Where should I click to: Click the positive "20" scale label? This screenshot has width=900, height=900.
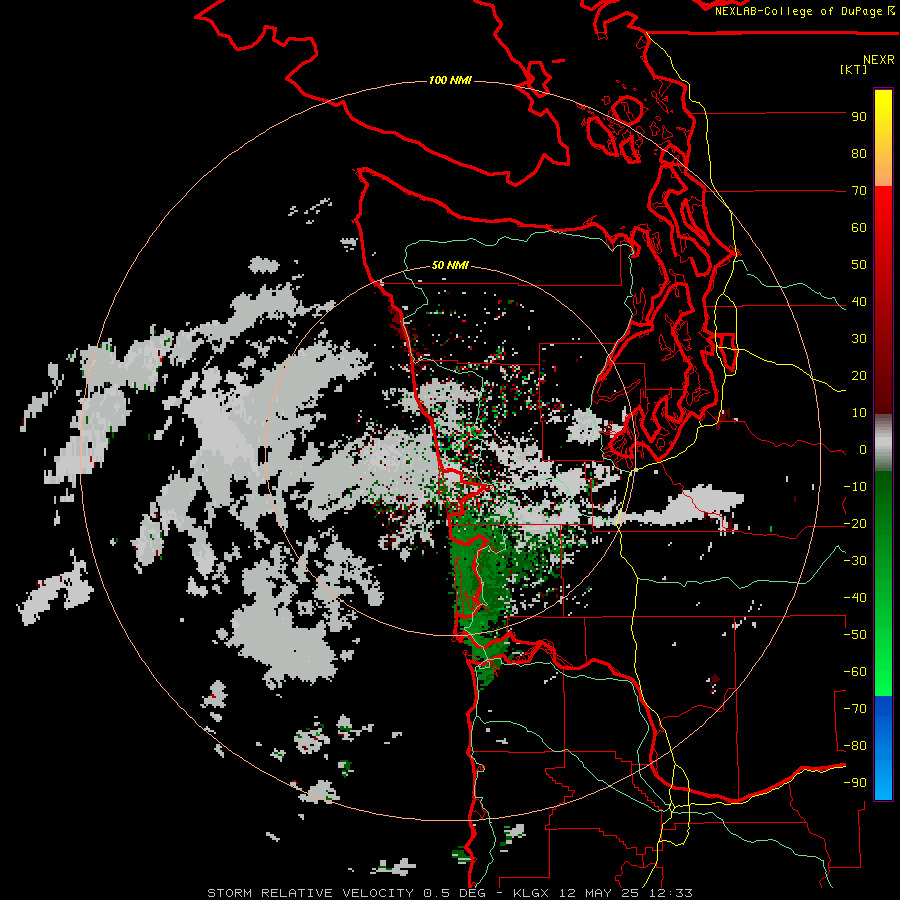click(859, 376)
